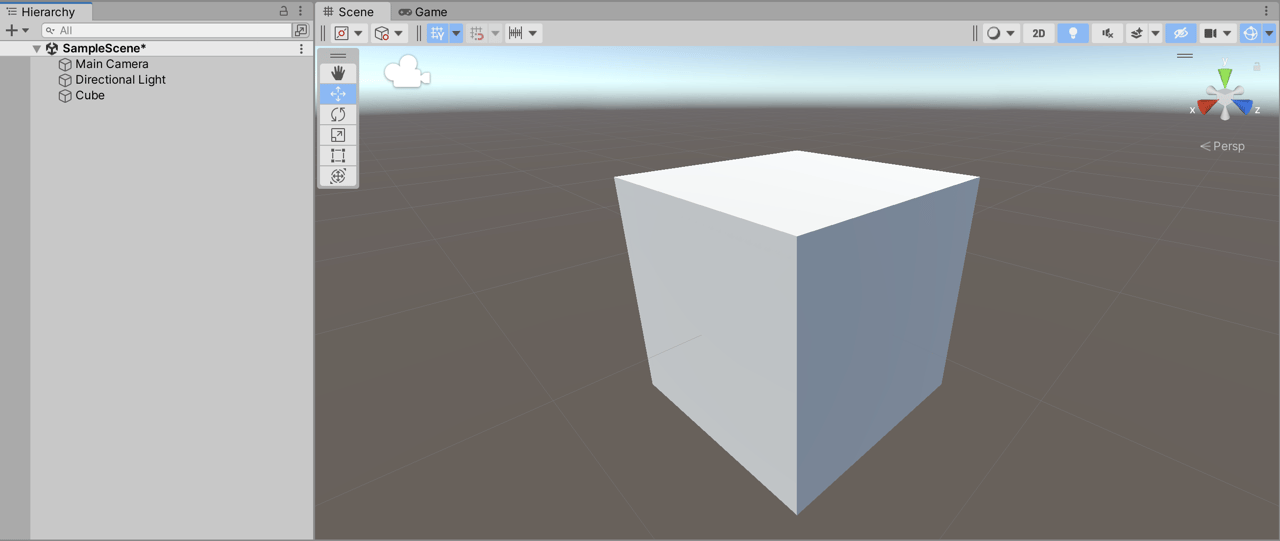1280x541 pixels.
Task: Select the Rotate tool
Action: (338, 114)
